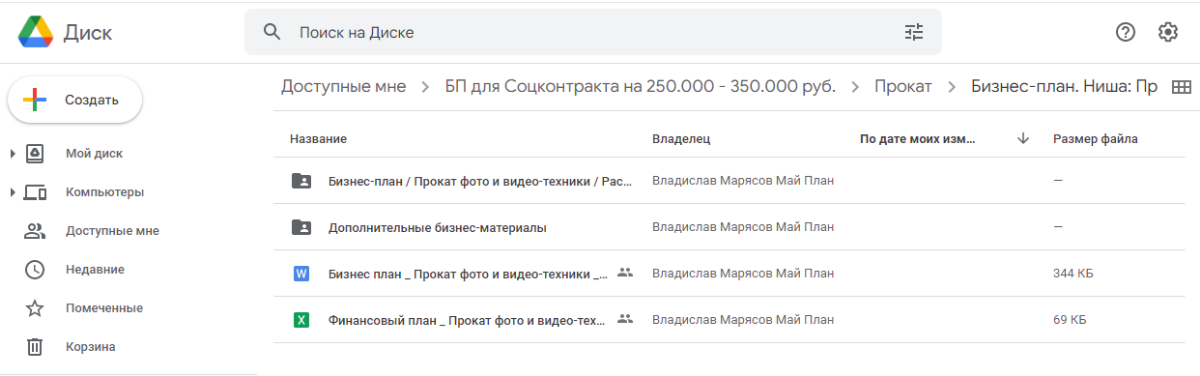
Task: Click the Recent clock icon
Action: pos(35,269)
